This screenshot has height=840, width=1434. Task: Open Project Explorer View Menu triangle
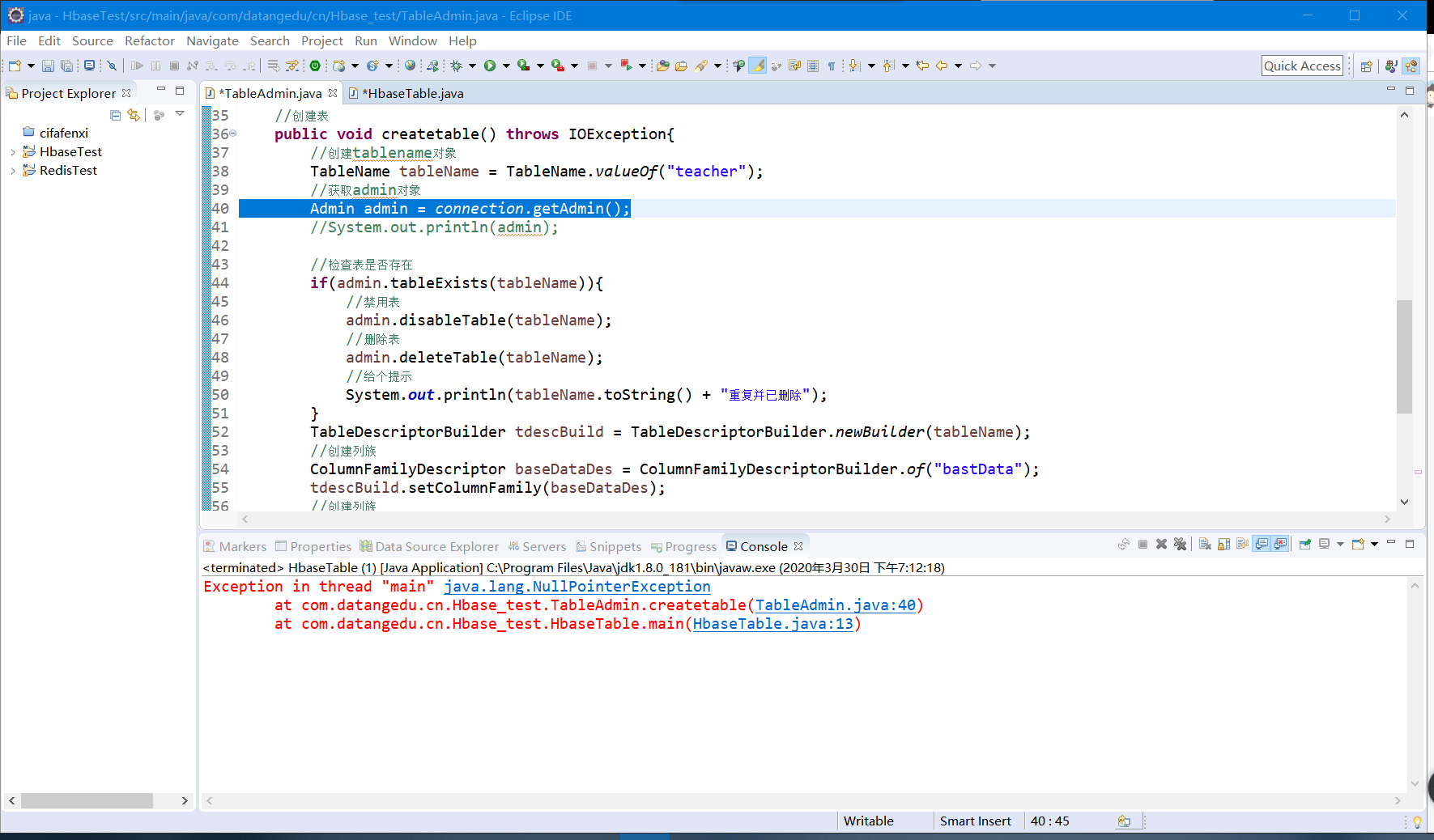point(180,113)
